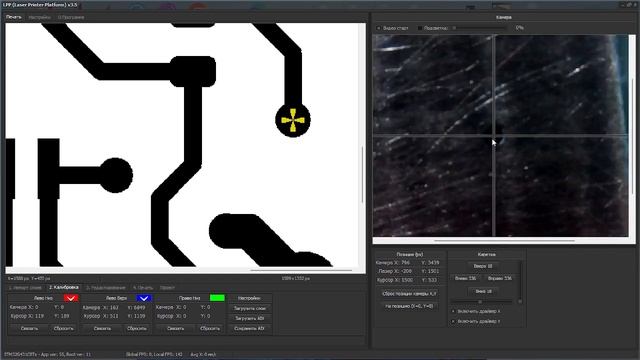Move carriage with the Вправо button
640x360 pixels.
click(500, 278)
